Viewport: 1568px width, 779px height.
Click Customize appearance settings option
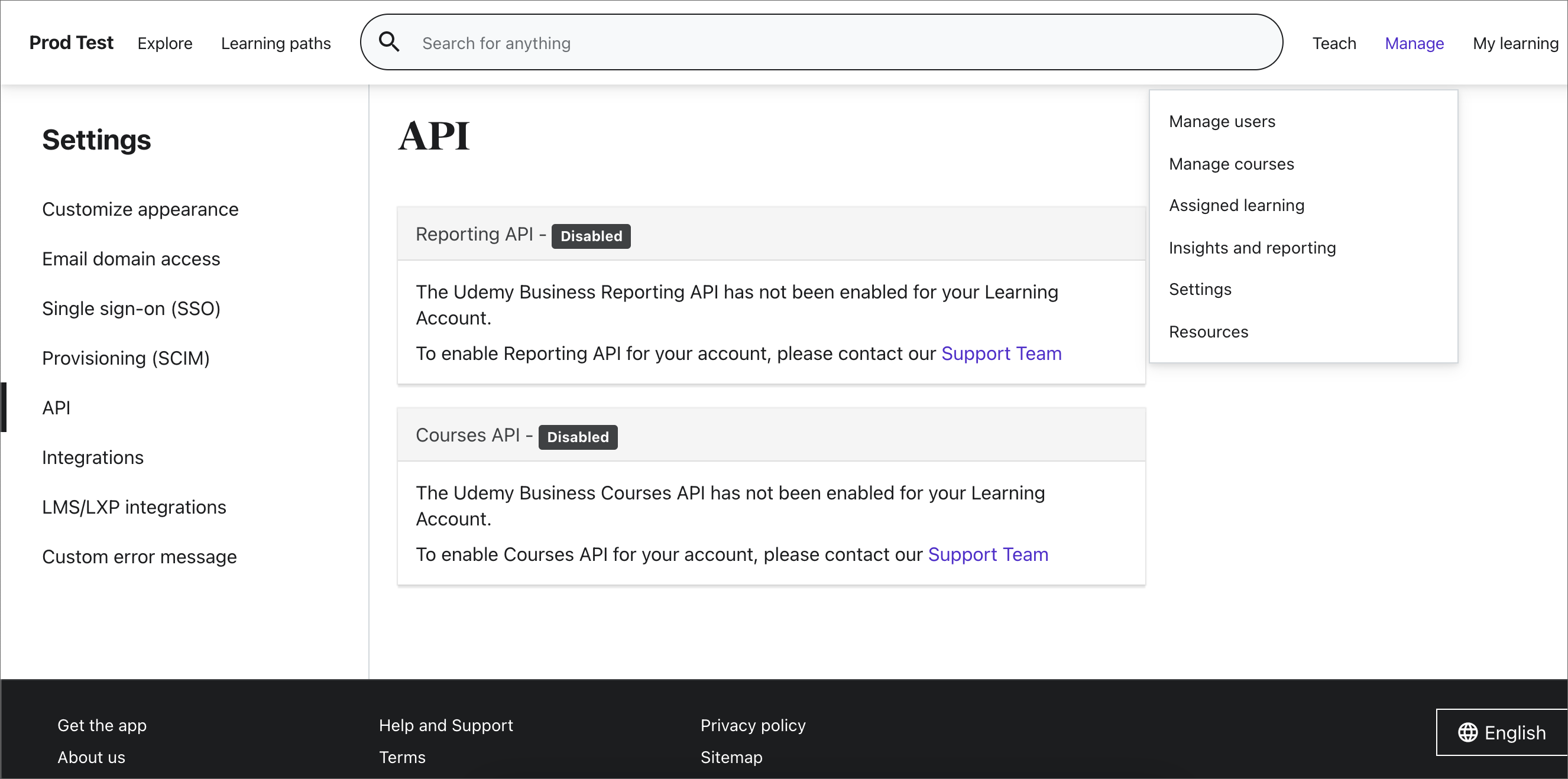coord(139,209)
